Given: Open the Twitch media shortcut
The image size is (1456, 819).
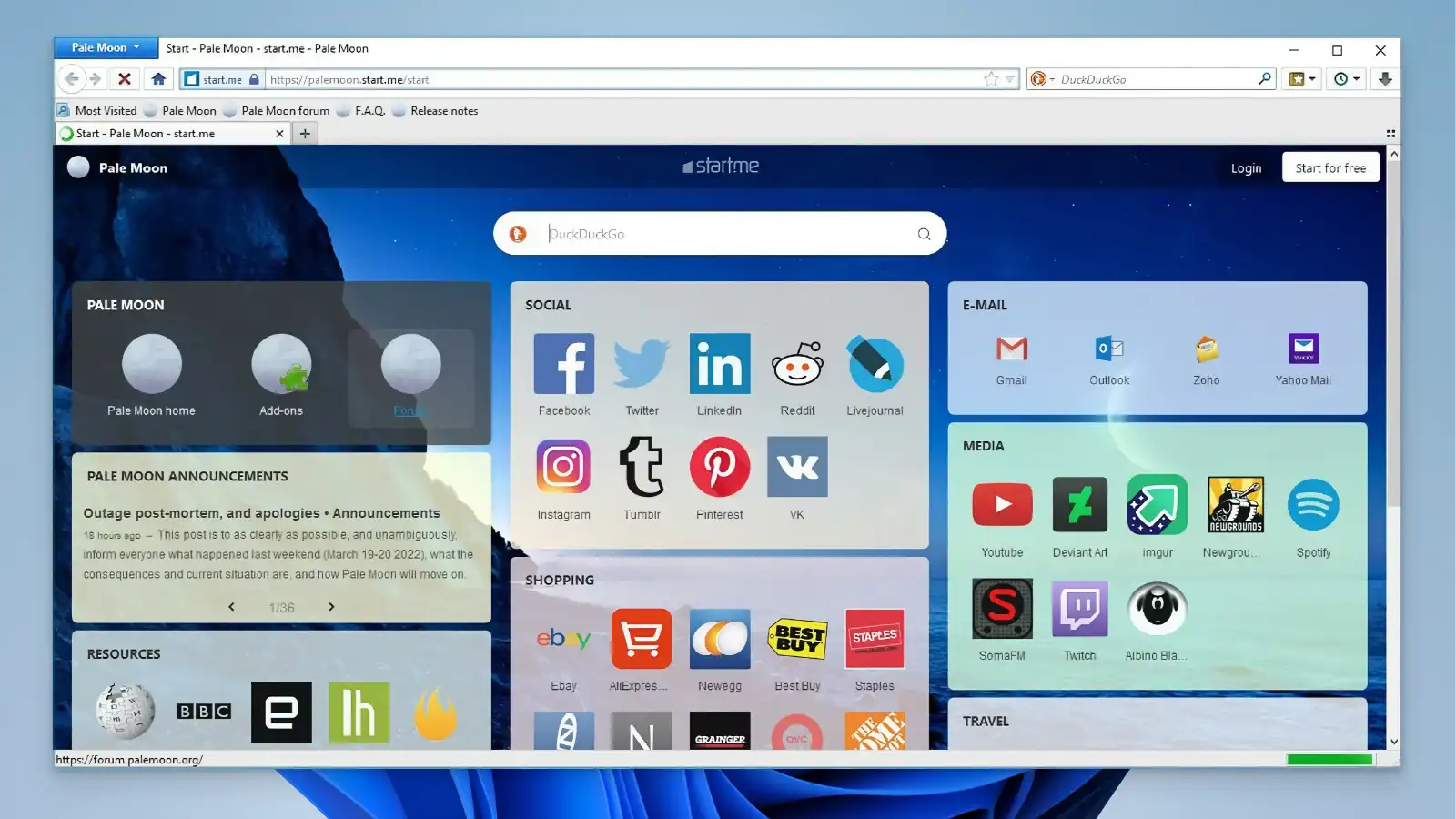Looking at the screenshot, I should (1079, 608).
